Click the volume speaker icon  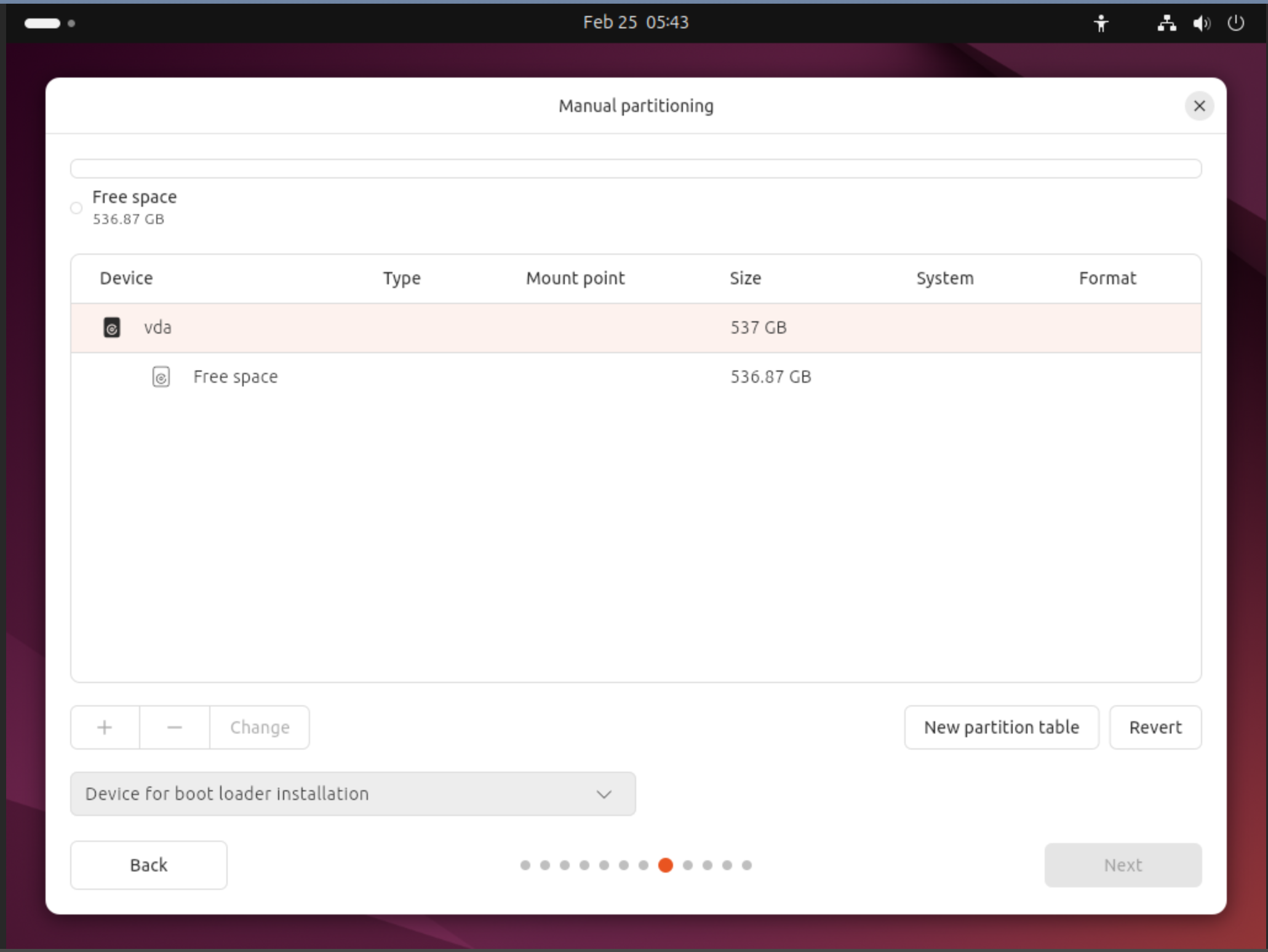click(x=1200, y=23)
